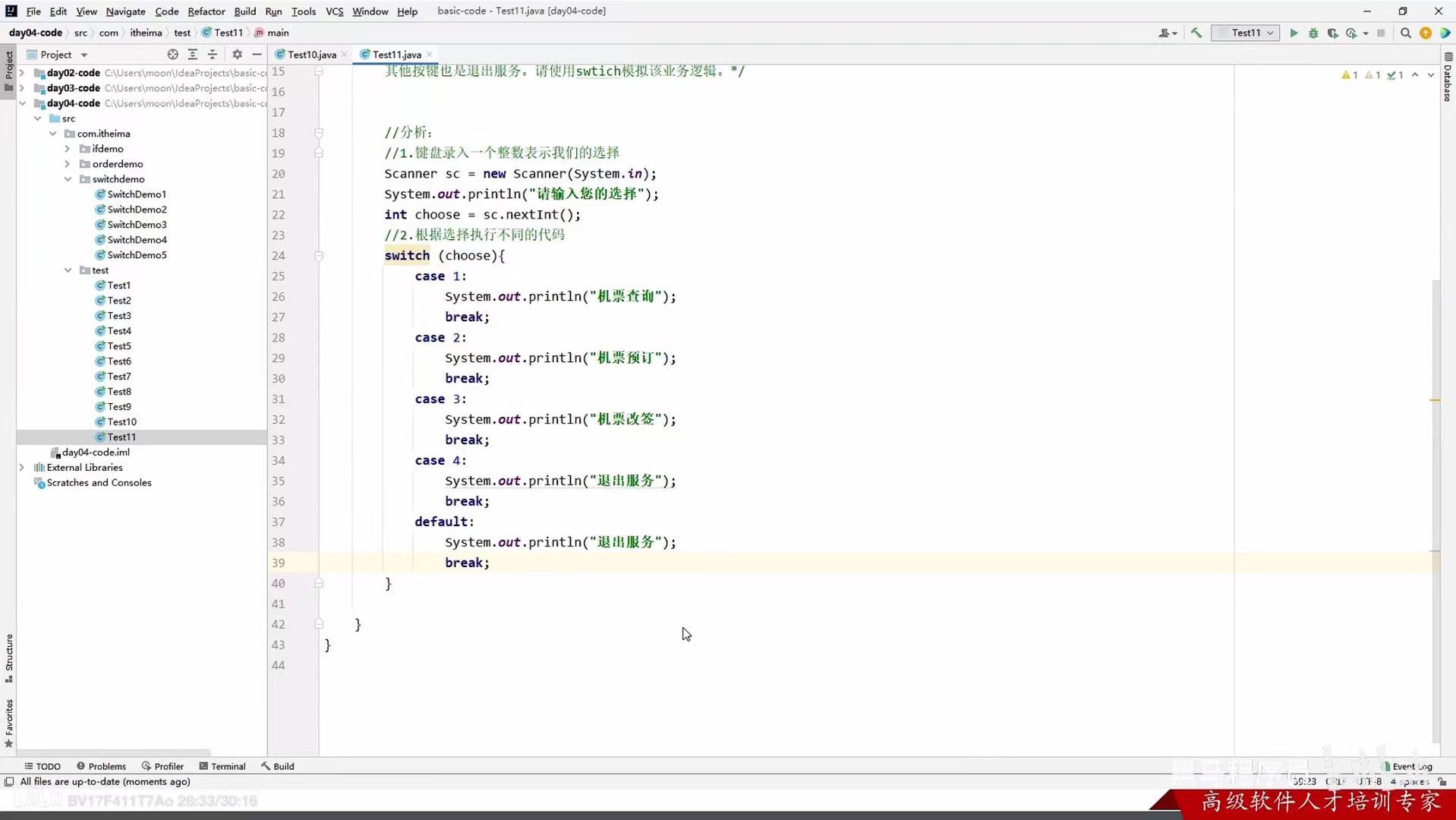Open Search Everywhere magnifier icon

tap(1406, 33)
